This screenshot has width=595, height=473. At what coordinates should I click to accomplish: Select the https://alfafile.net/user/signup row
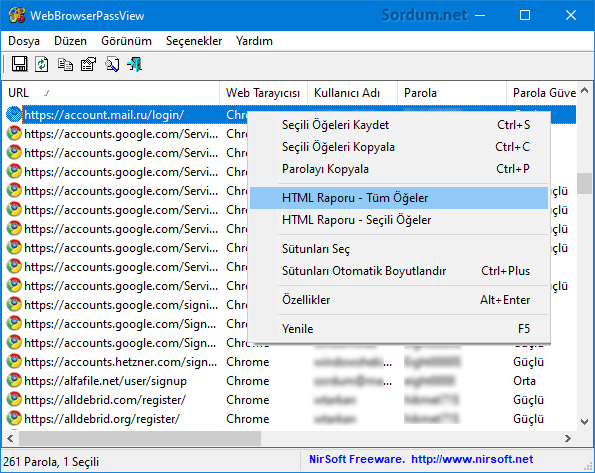(291, 381)
